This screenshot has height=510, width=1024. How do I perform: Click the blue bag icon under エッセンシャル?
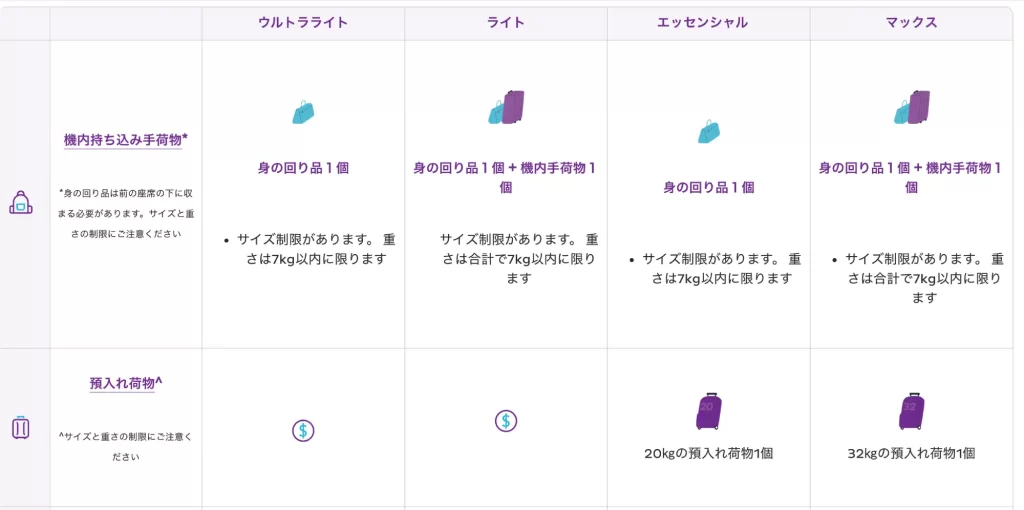tap(709, 131)
